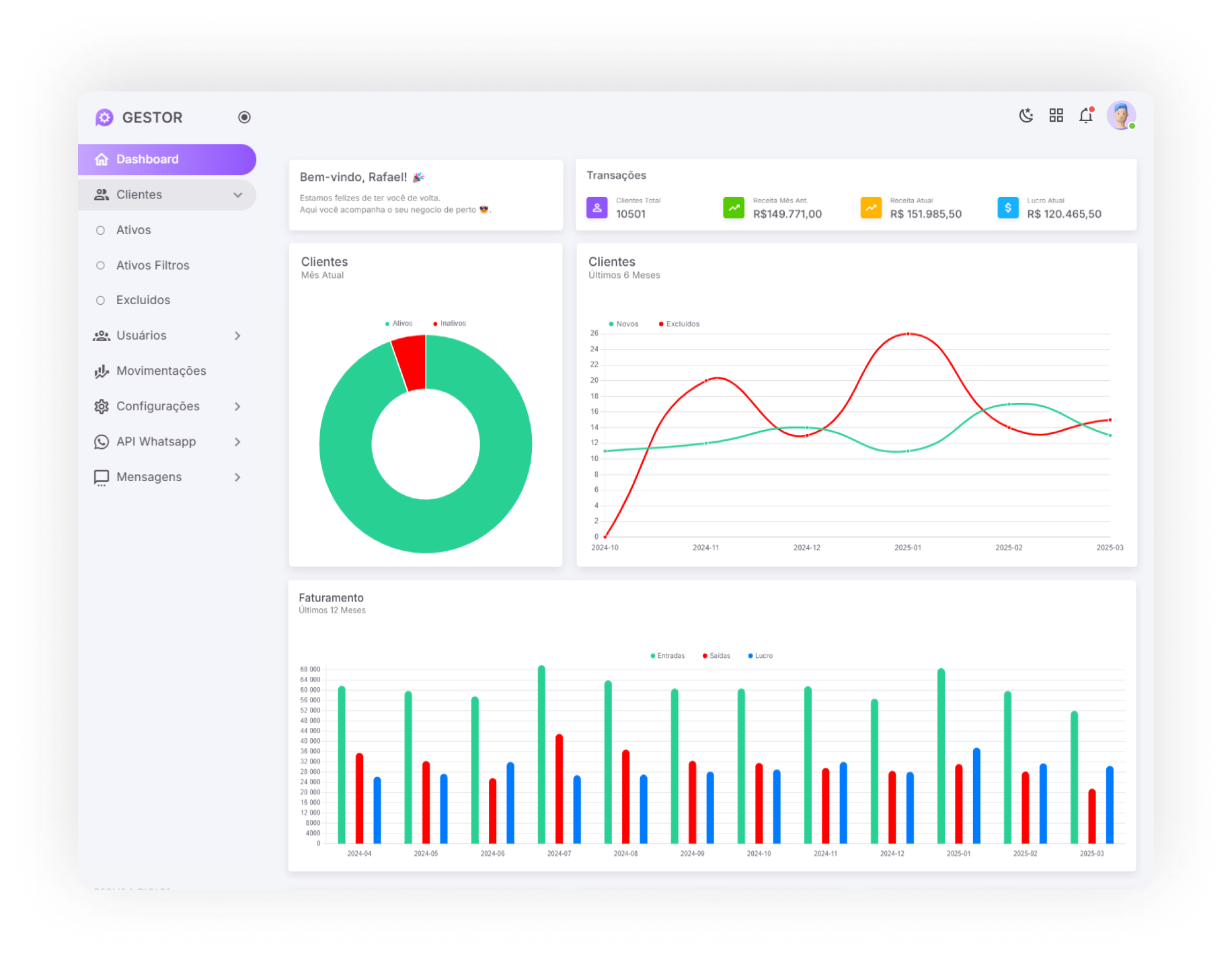Click the Usuários group icon
The height and width of the screenshot is (954, 1232).
click(102, 336)
